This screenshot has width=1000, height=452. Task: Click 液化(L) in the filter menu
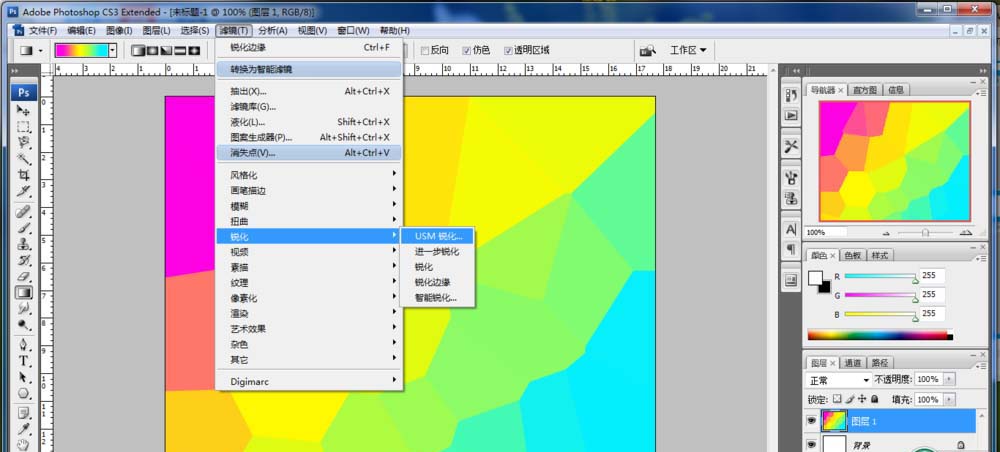coord(247,122)
